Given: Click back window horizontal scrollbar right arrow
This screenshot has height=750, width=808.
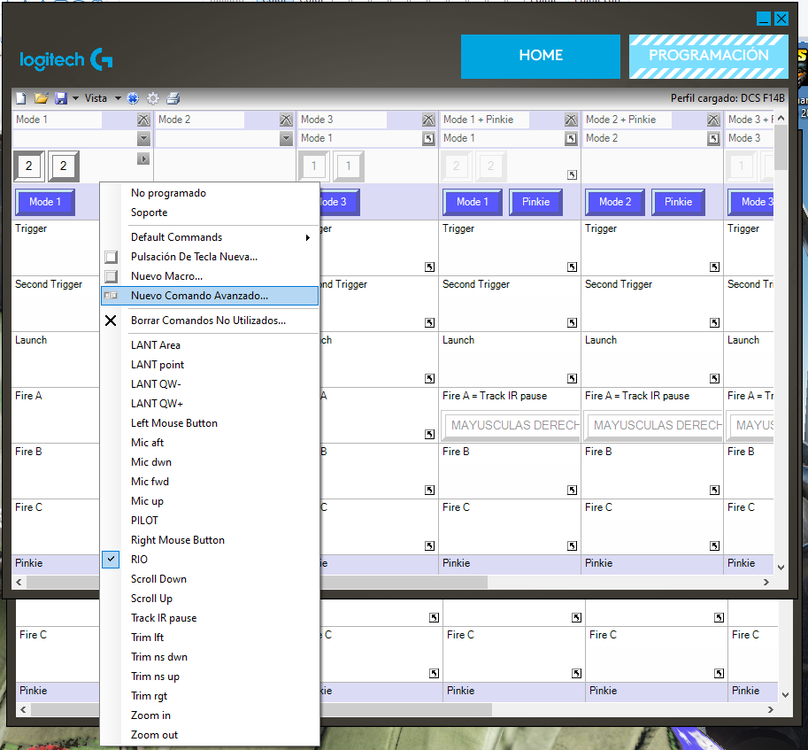Looking at the screenshot, I should click(x=770, y=710).
